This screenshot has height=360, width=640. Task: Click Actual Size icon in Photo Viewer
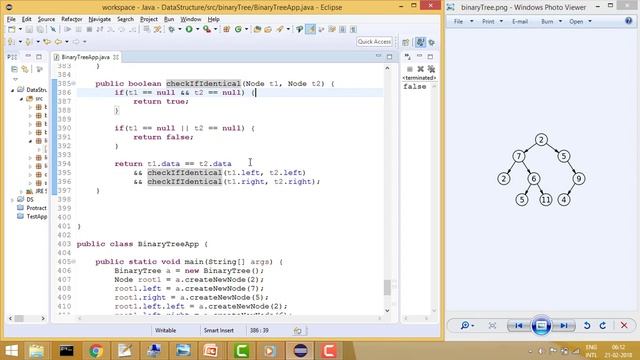492,325
